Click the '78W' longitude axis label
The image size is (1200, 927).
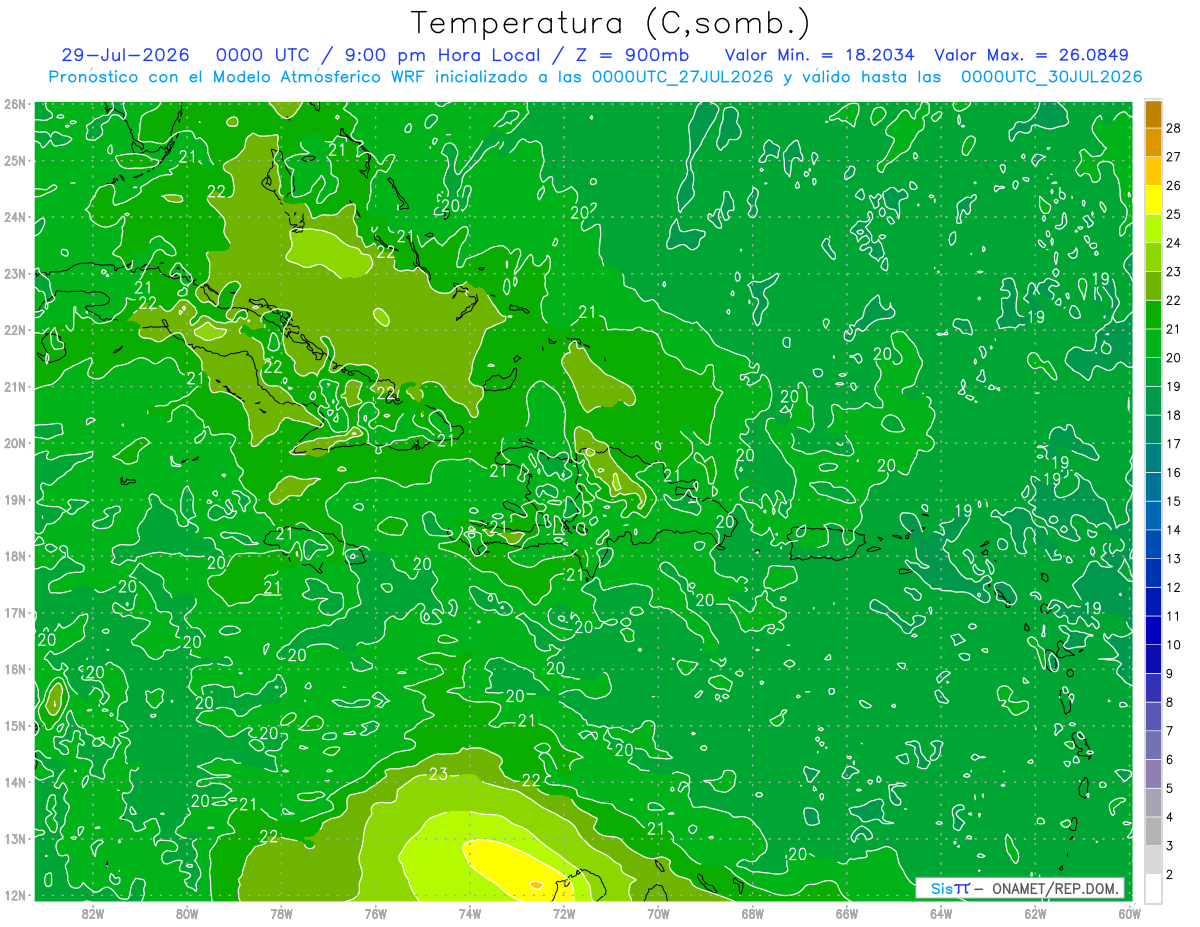coord(281,913)
